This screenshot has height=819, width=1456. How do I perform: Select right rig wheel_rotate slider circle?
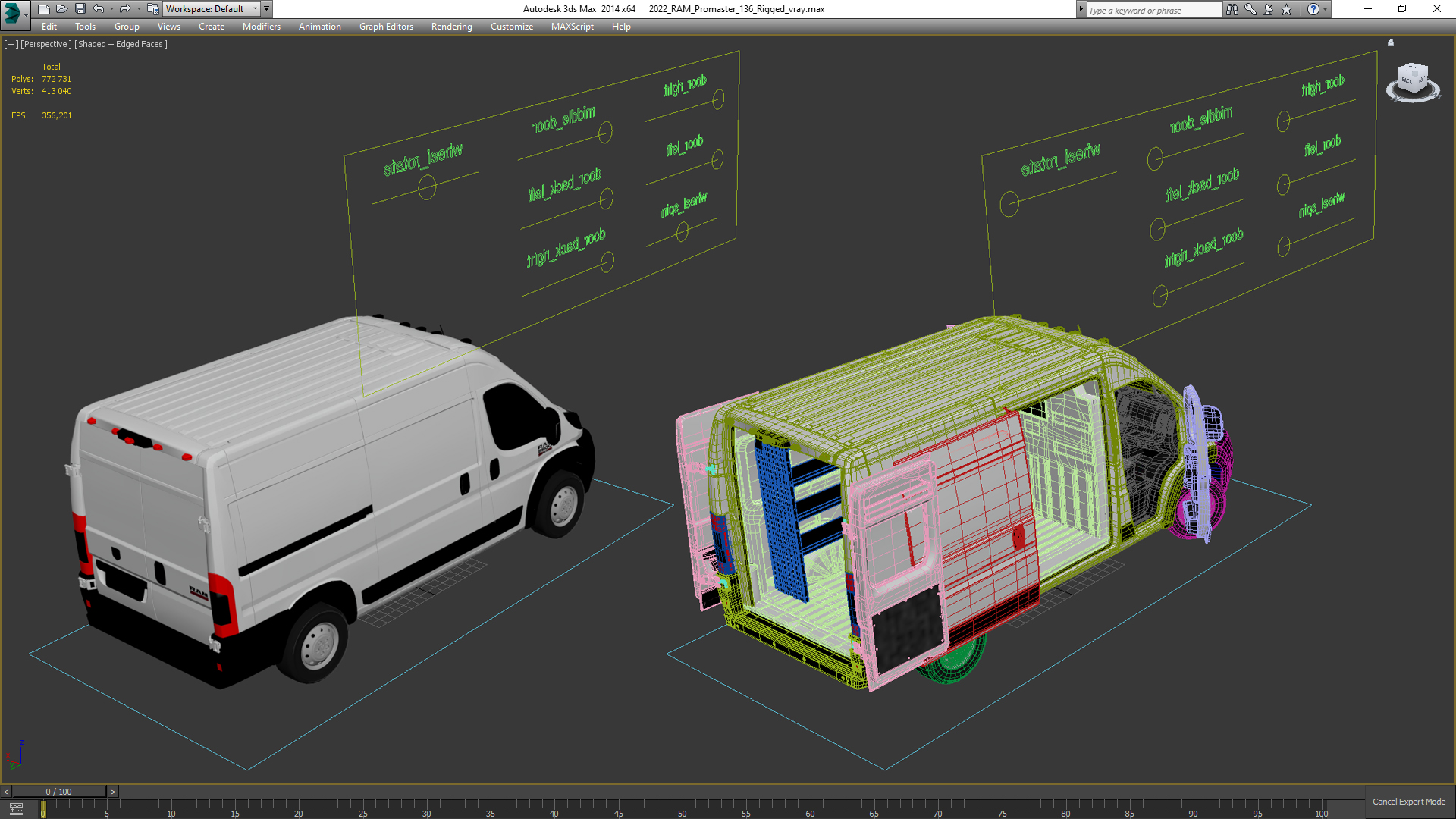[x=1009, y=203]
